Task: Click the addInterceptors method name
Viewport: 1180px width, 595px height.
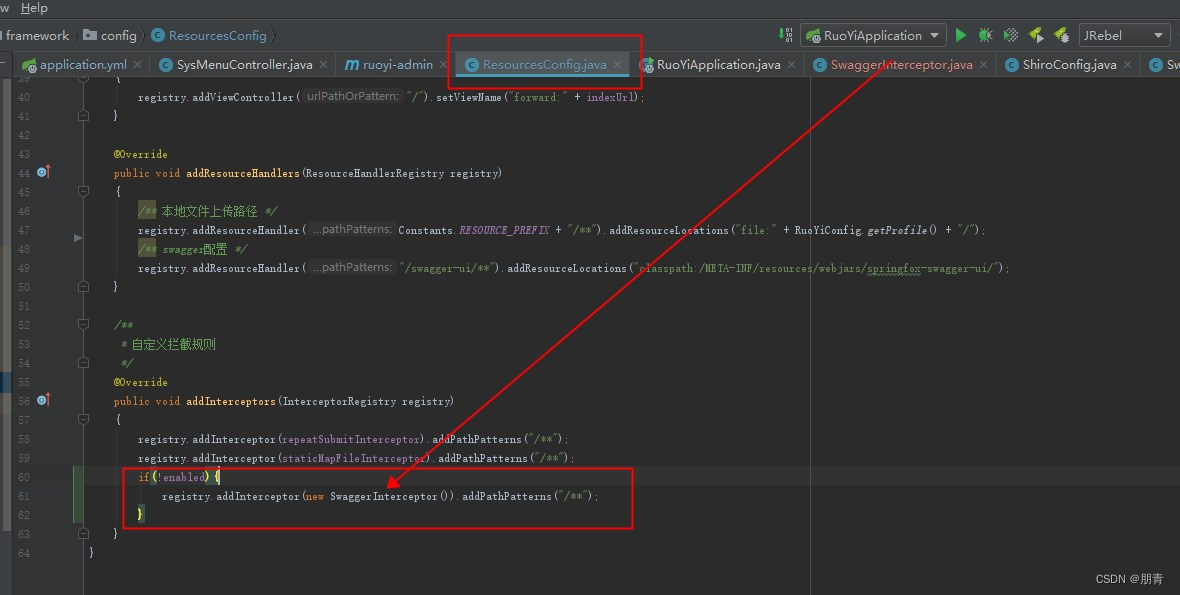Action: coord(231,401)
